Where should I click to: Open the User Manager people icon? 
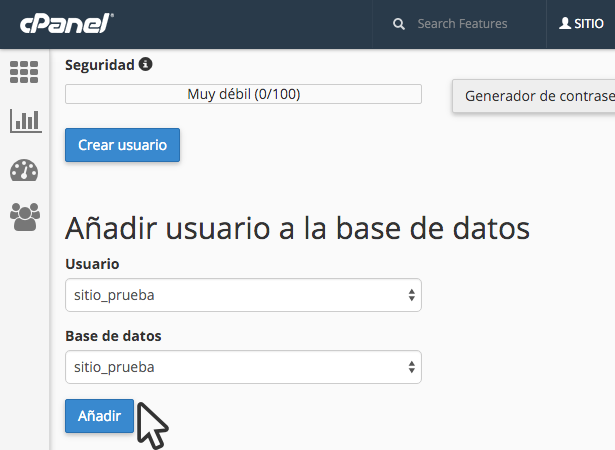[x=24, y=217]
